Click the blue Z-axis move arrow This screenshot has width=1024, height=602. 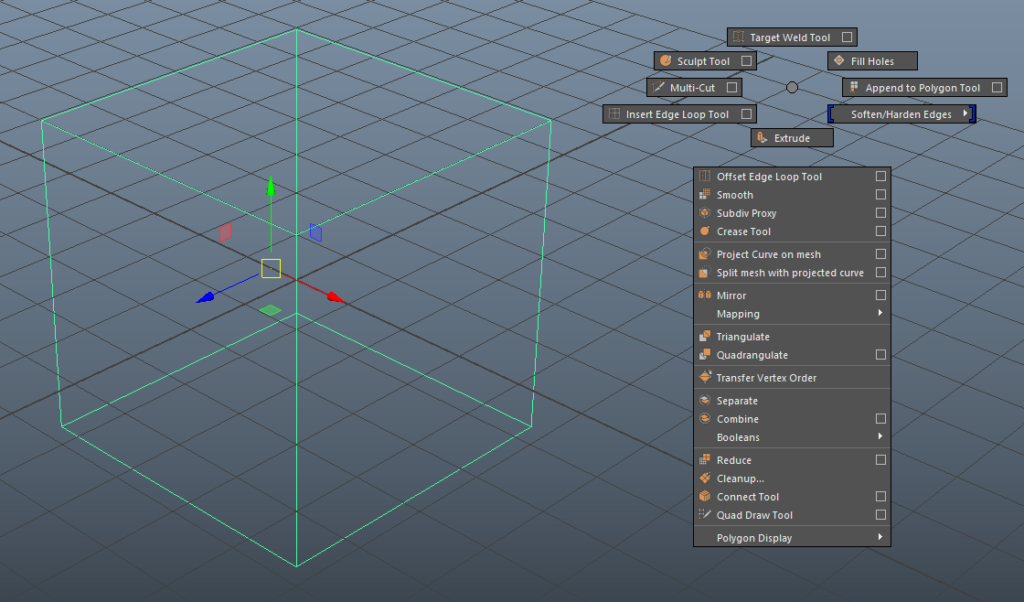coord(206,297)
